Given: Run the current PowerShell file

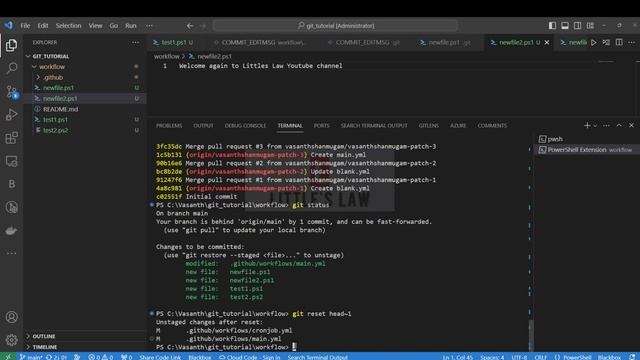Looking at the screenshot, I should [x=593, y=42].
